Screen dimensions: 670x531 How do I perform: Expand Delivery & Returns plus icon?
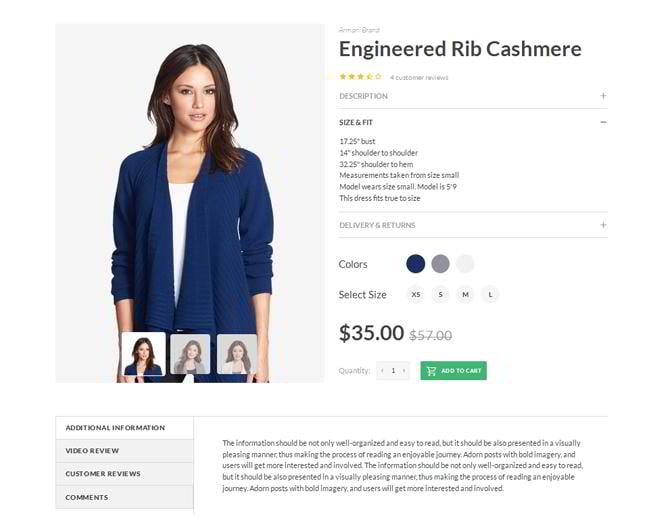click(603, 225)
